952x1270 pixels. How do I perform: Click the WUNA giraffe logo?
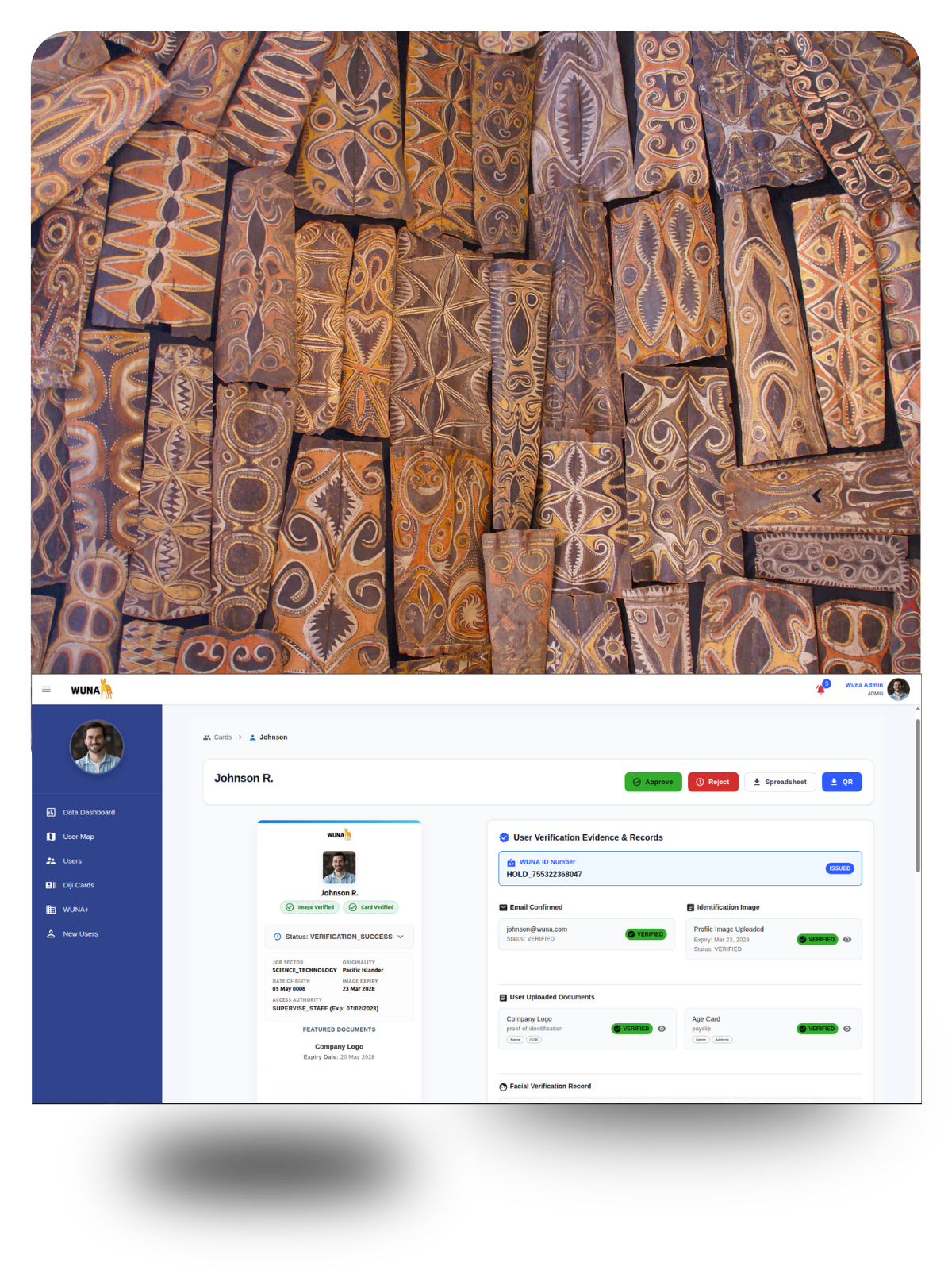coord(91,690)
